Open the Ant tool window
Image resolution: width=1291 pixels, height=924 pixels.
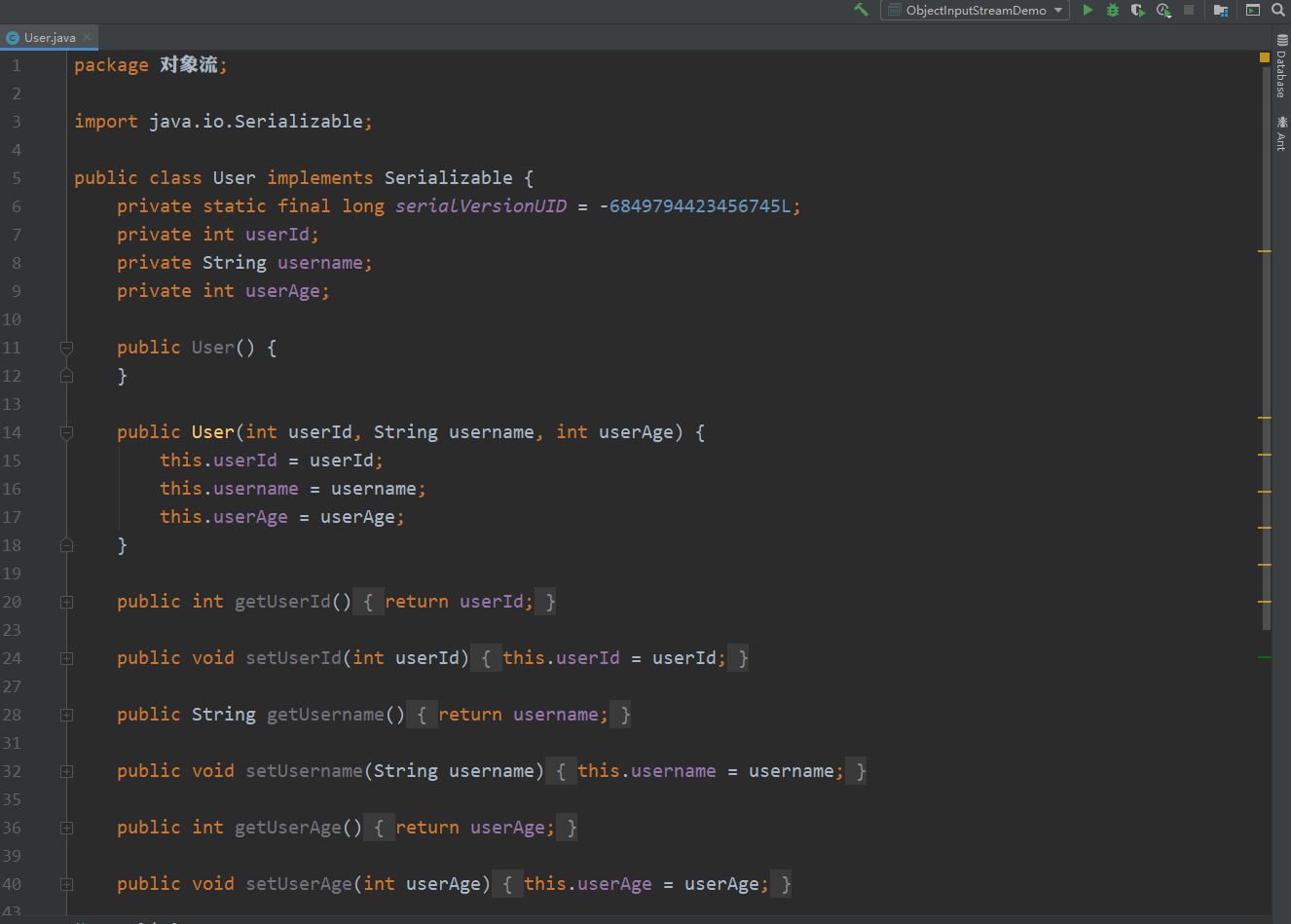click(1281, 133)
